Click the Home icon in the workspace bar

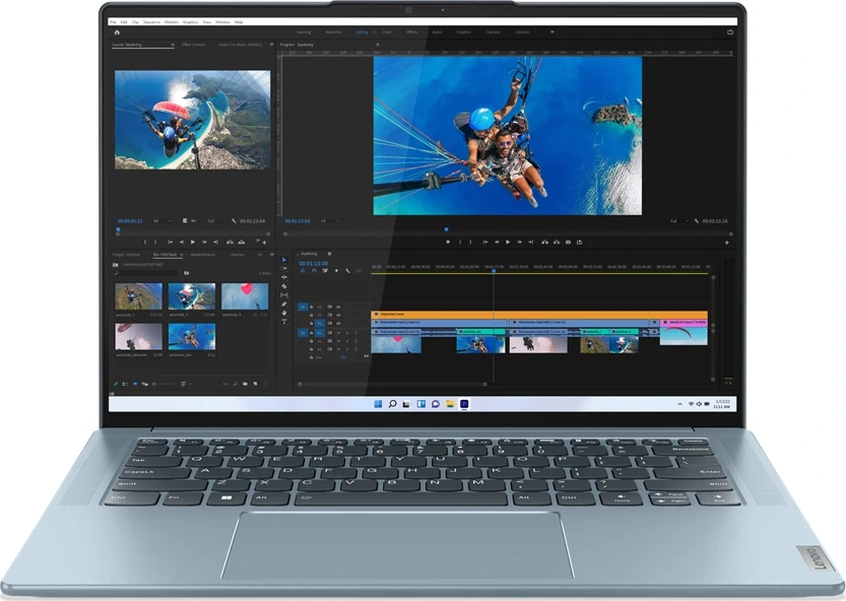(117, 32)
